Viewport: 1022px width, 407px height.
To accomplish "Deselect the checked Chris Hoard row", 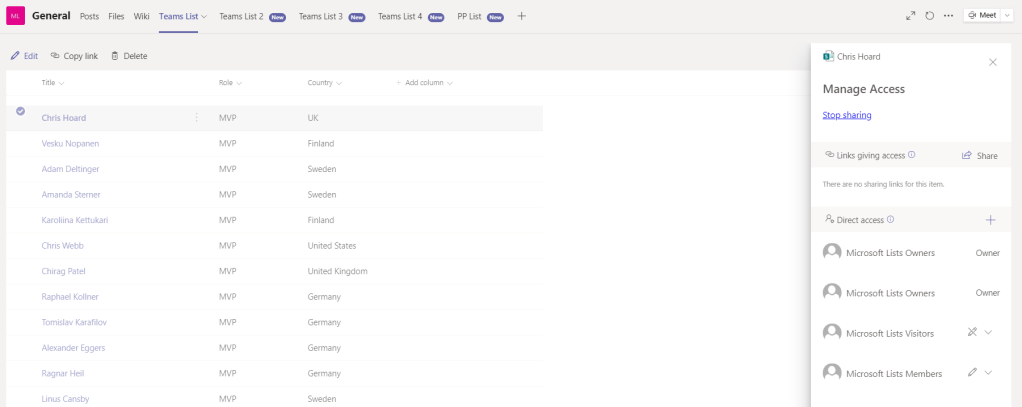I will point(20,111).
